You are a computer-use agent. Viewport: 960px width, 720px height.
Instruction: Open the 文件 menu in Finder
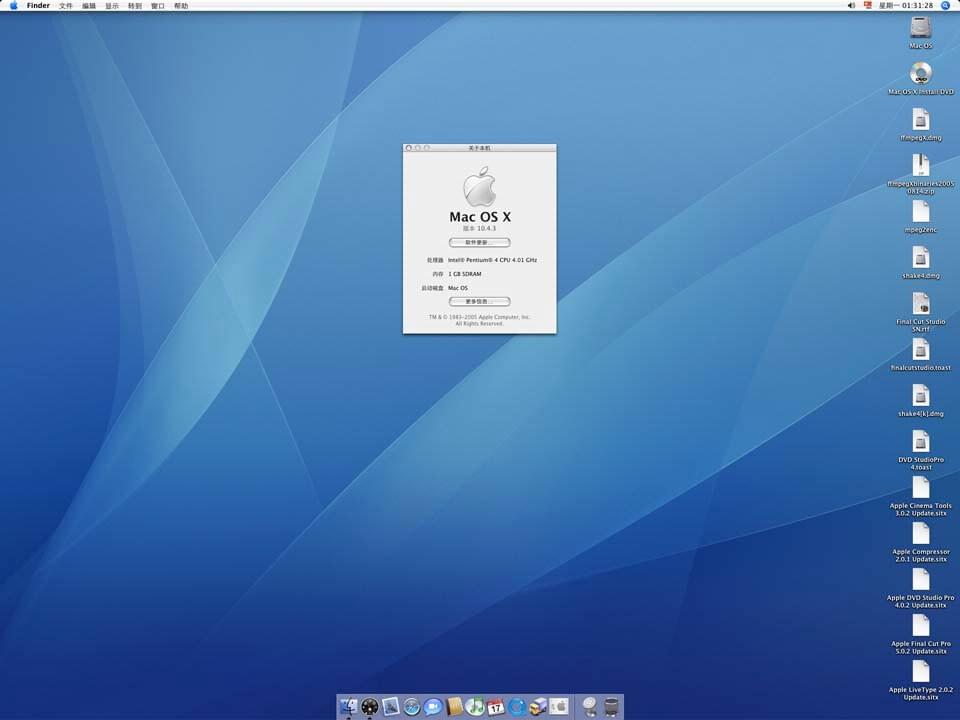pos(66,6)
